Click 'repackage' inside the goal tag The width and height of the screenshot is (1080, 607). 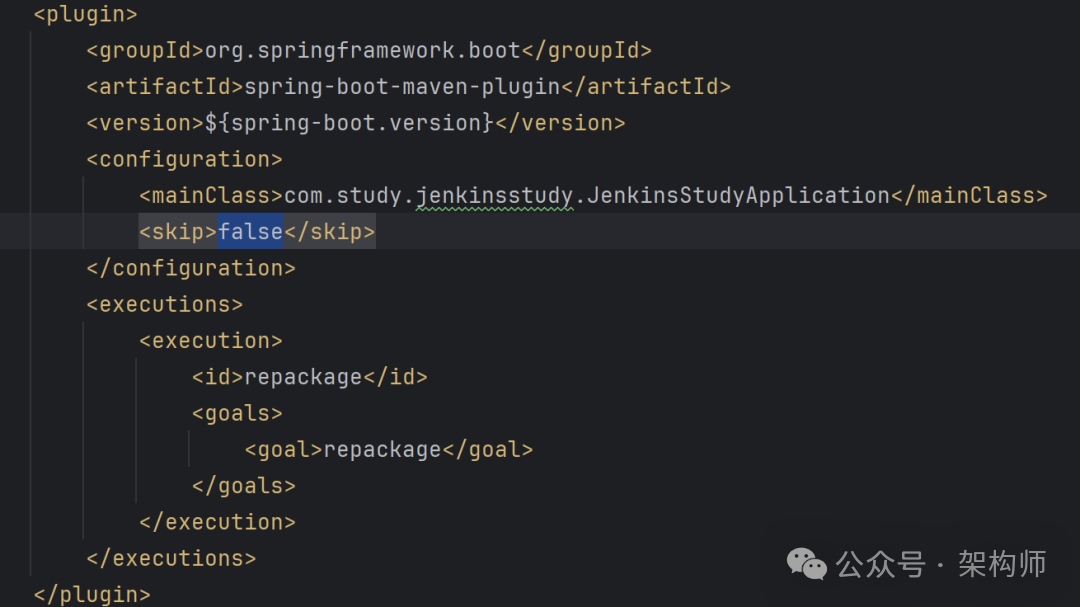click(382, 450)
